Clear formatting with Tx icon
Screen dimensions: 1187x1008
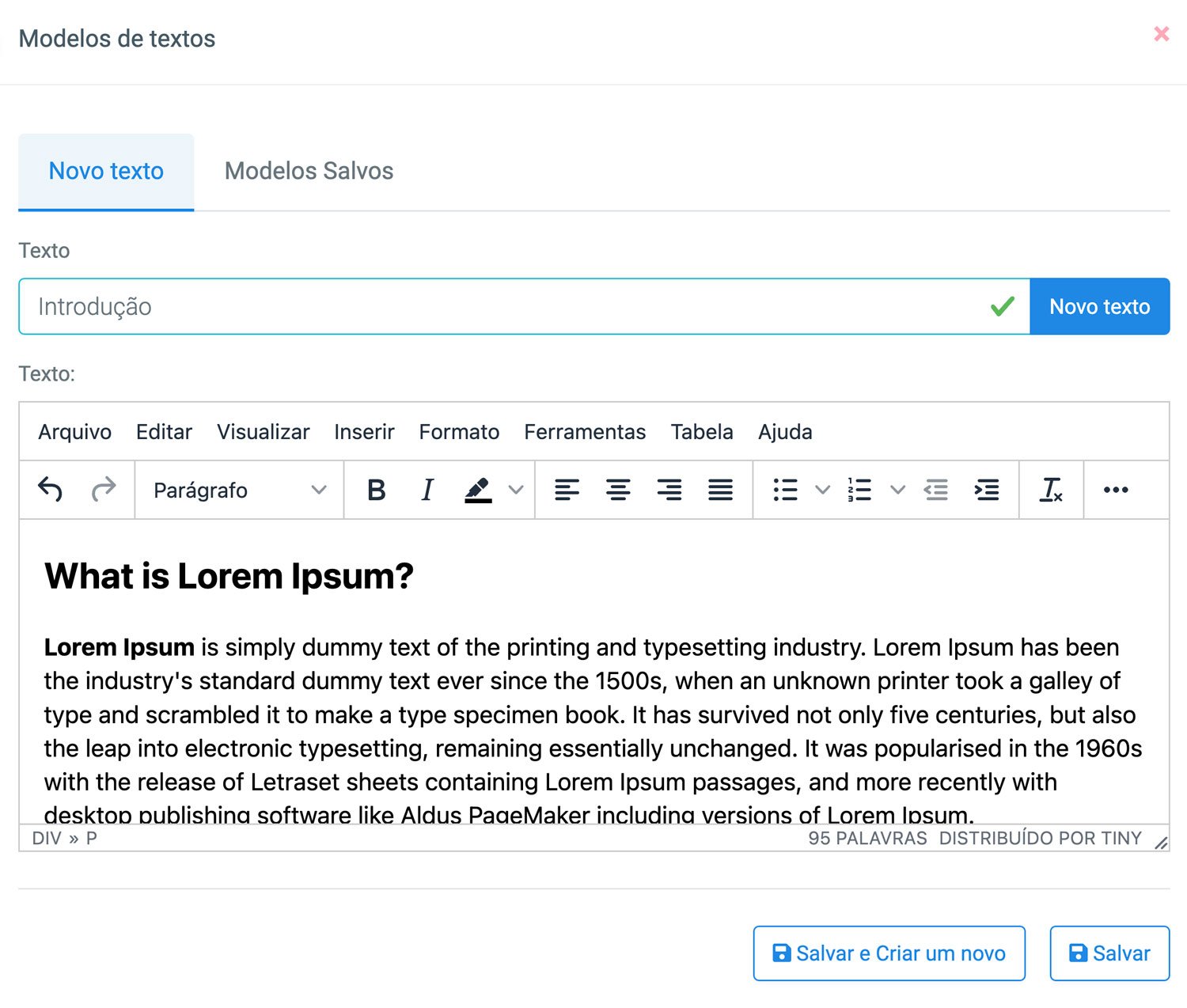point(1051,490)
